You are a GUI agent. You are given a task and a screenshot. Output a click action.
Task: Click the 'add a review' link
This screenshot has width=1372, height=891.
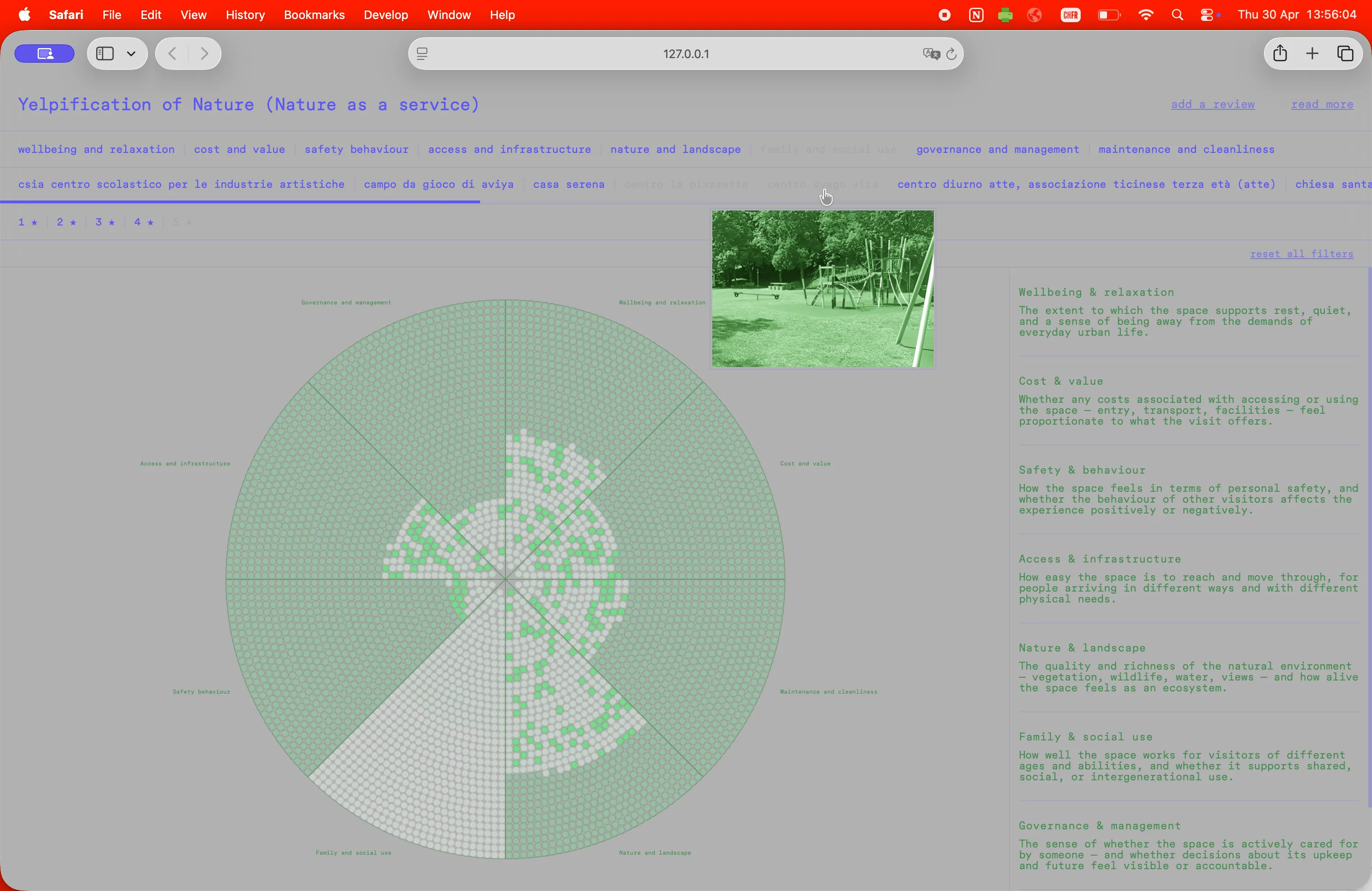tap(1212, 104)
